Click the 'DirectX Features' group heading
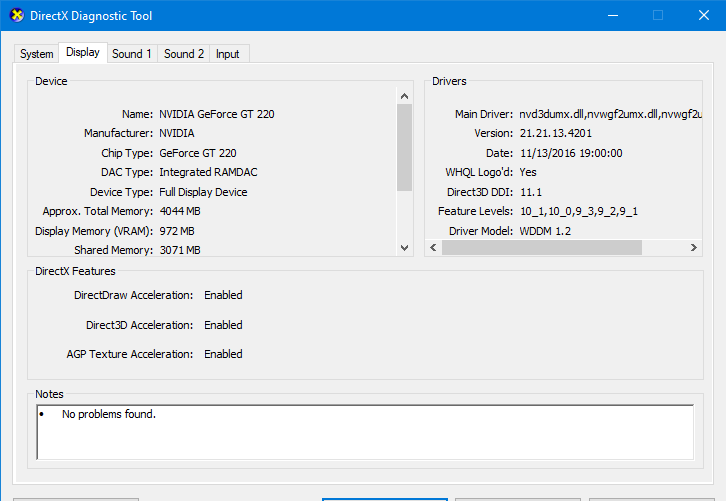 (x=75, y=271)
